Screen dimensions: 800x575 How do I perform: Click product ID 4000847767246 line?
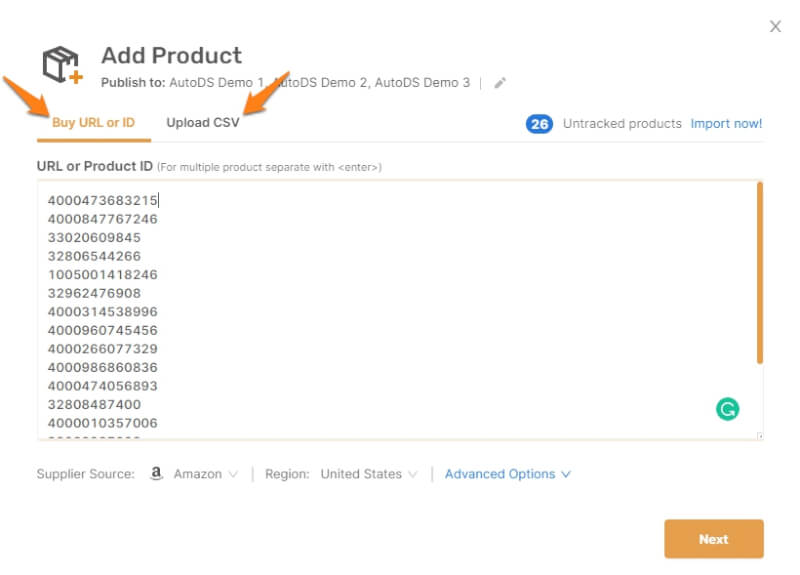point(102,219)
